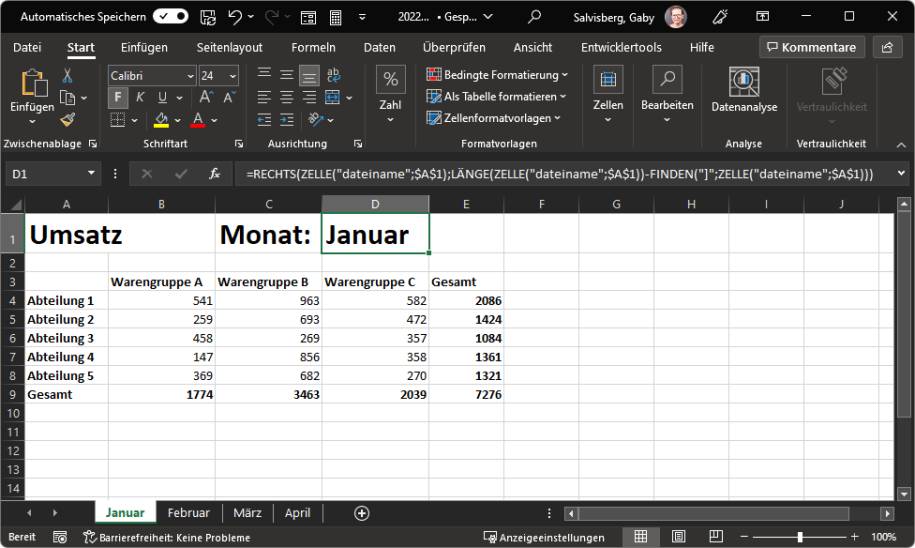Screen dimensions: 915x548
Task: Click the Kommentare button
Action: 811,47
